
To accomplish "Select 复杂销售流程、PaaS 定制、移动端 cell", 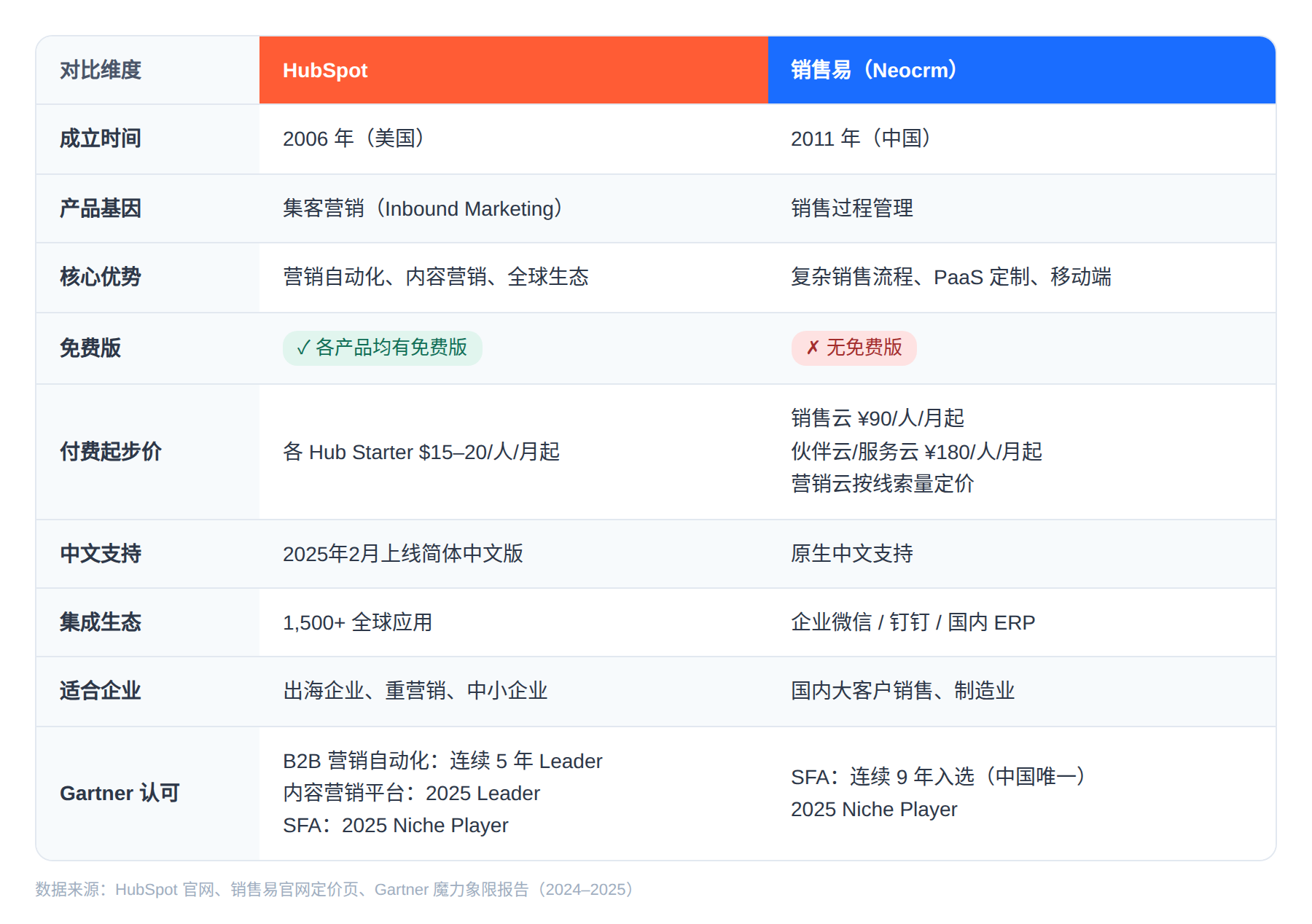I will click(x=1022, y=278).
